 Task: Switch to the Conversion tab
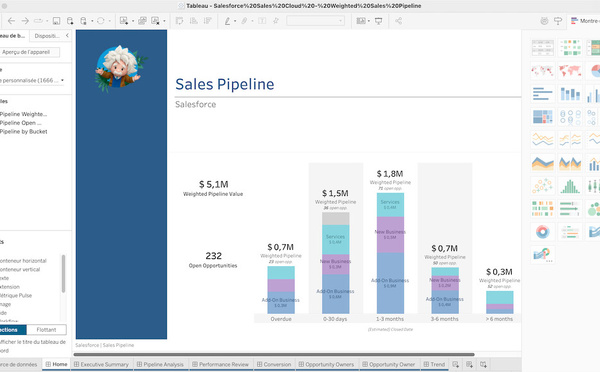pos(274,364)
